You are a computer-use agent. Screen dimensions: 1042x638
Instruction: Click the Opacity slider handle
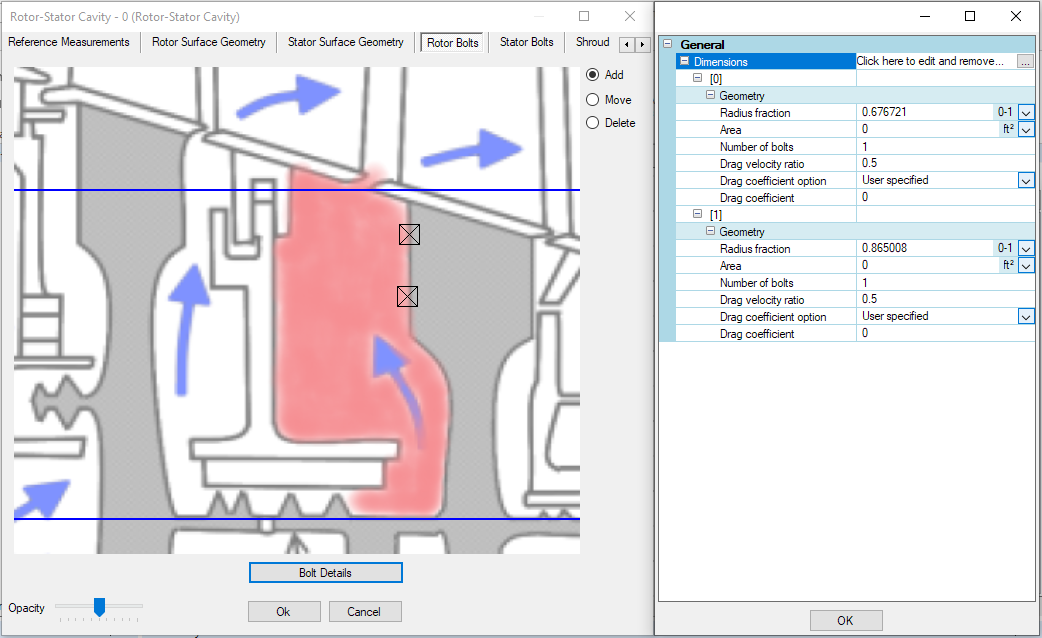point(99,606)
